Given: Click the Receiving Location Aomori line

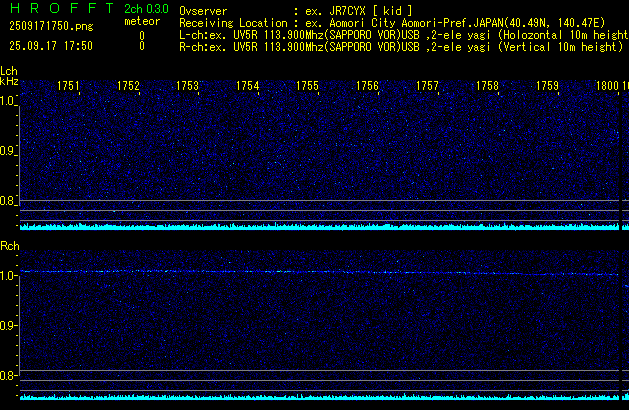Looking at the screenshot, I should pos(392,23).
